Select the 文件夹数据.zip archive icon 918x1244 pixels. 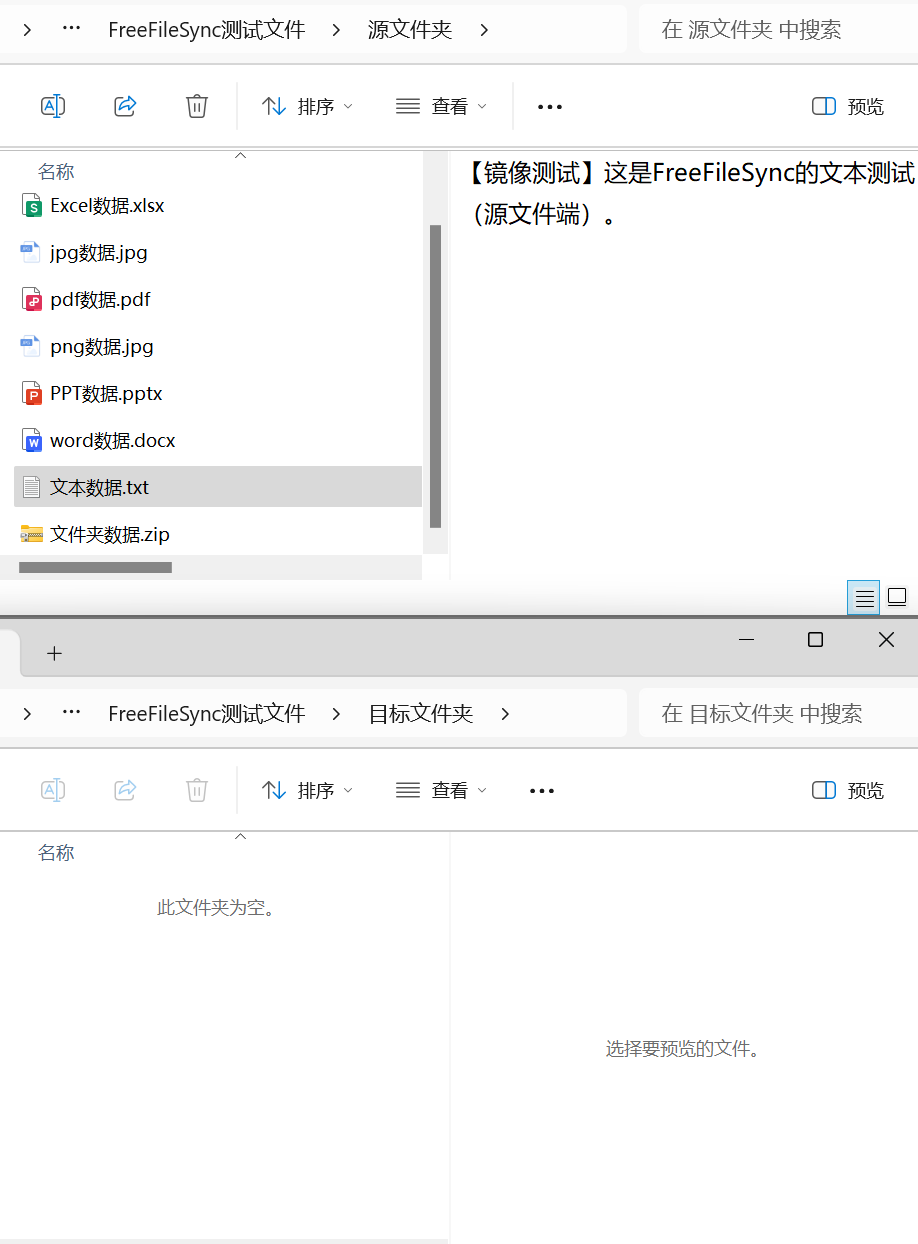32,535
